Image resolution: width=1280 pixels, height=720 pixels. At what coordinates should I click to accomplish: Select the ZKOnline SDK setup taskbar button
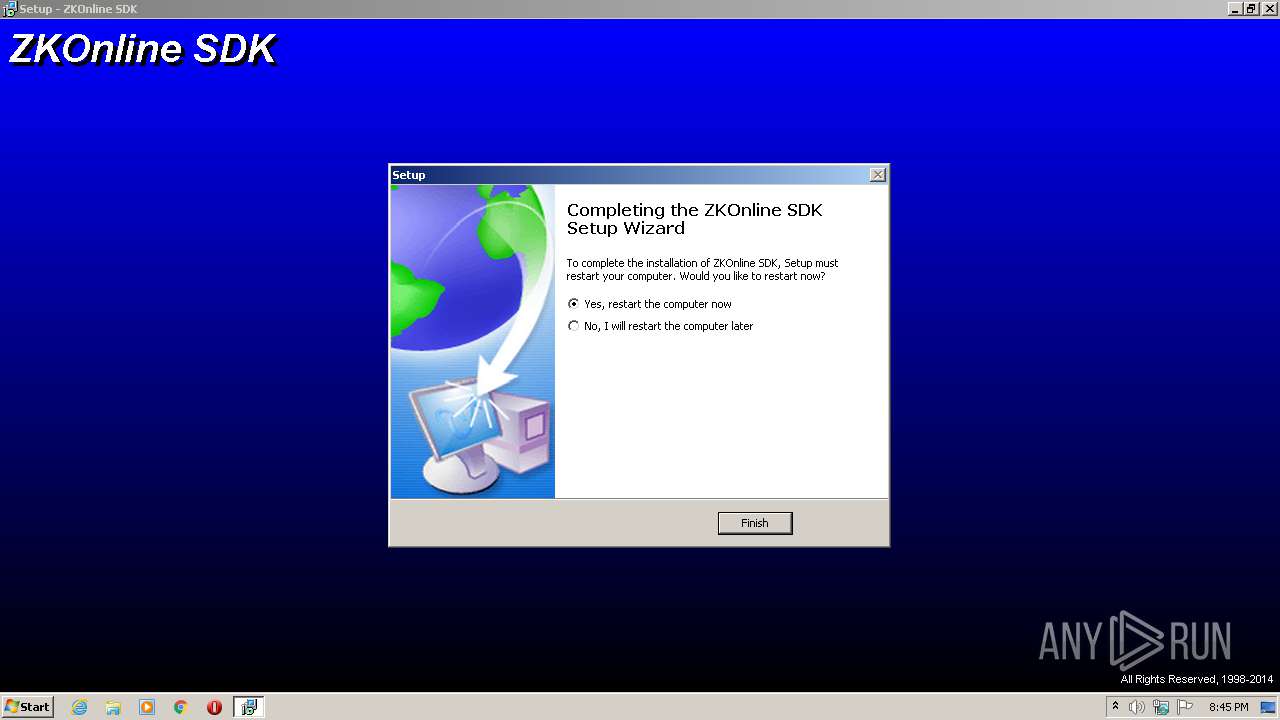[248, 707]
